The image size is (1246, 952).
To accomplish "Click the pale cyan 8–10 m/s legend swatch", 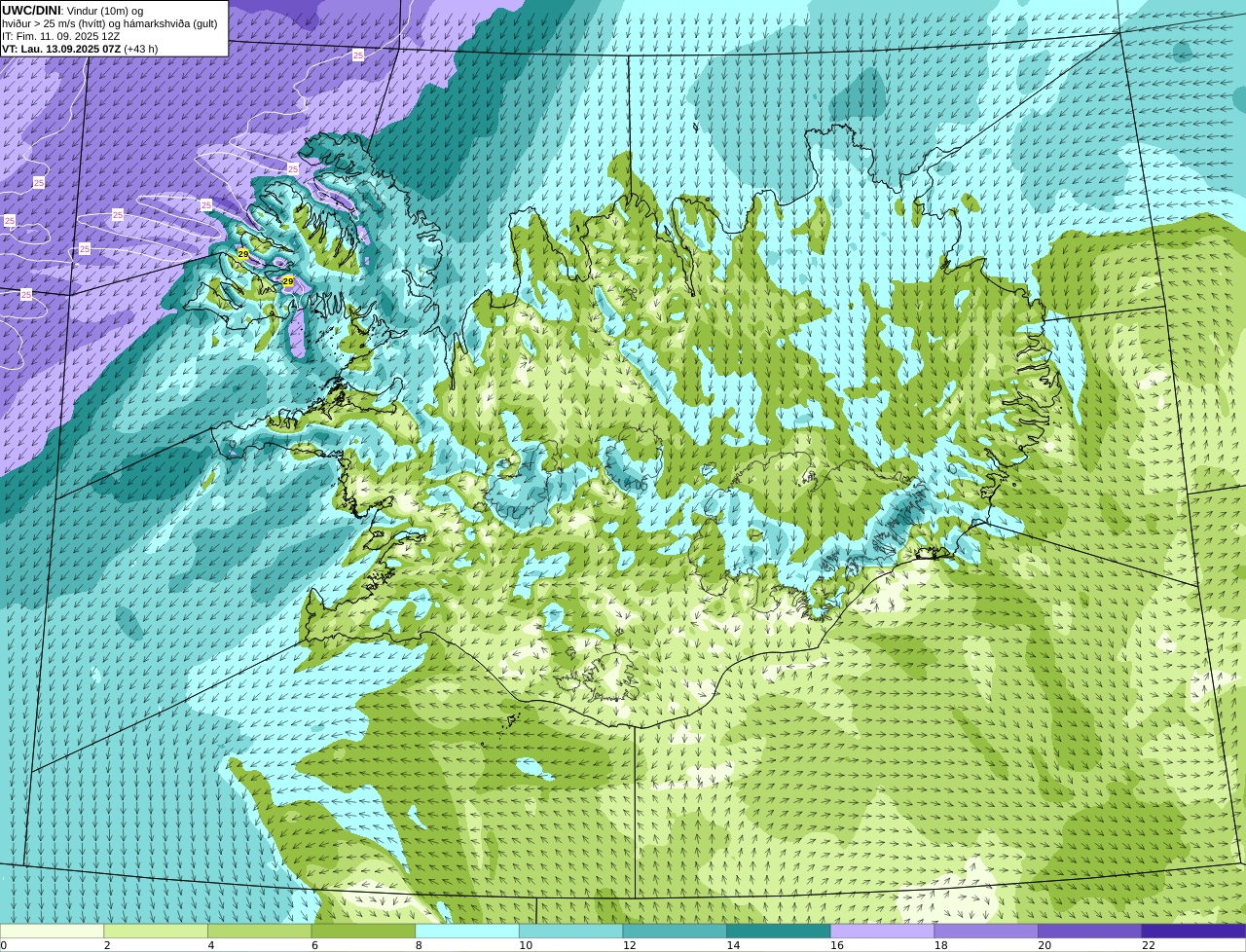I will 467,931.
